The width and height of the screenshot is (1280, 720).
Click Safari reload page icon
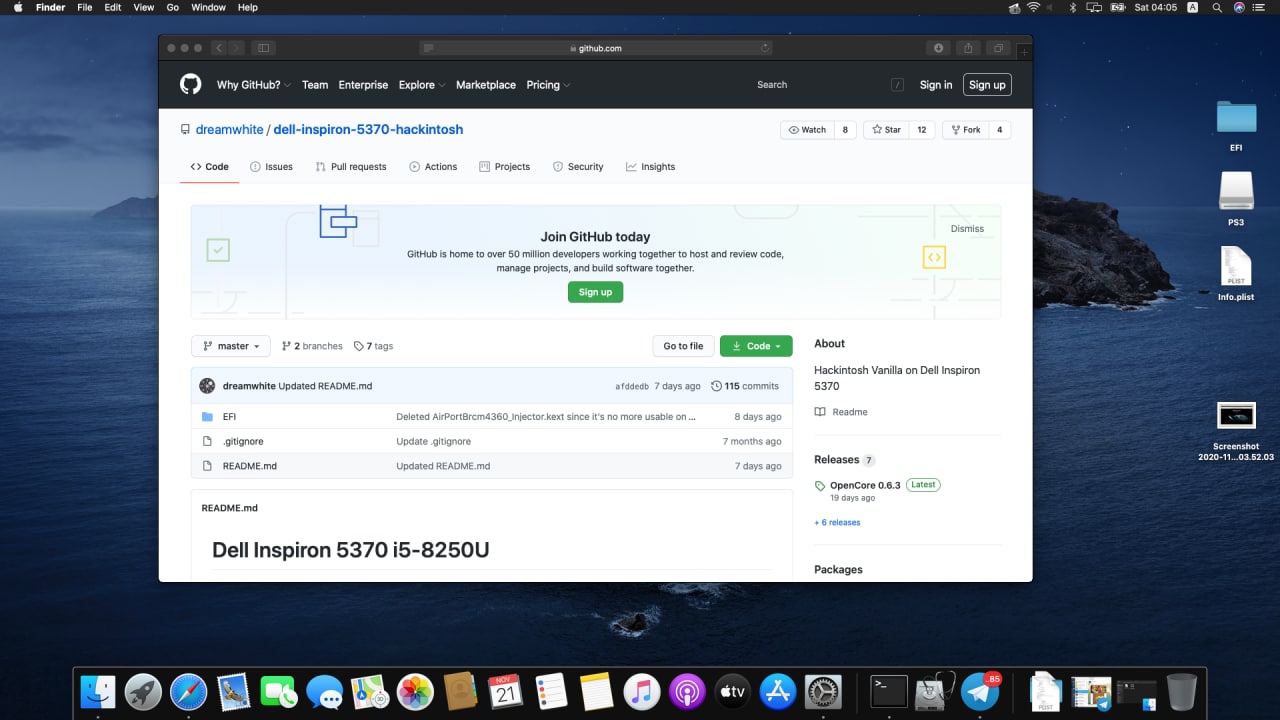tap(765, 48)
